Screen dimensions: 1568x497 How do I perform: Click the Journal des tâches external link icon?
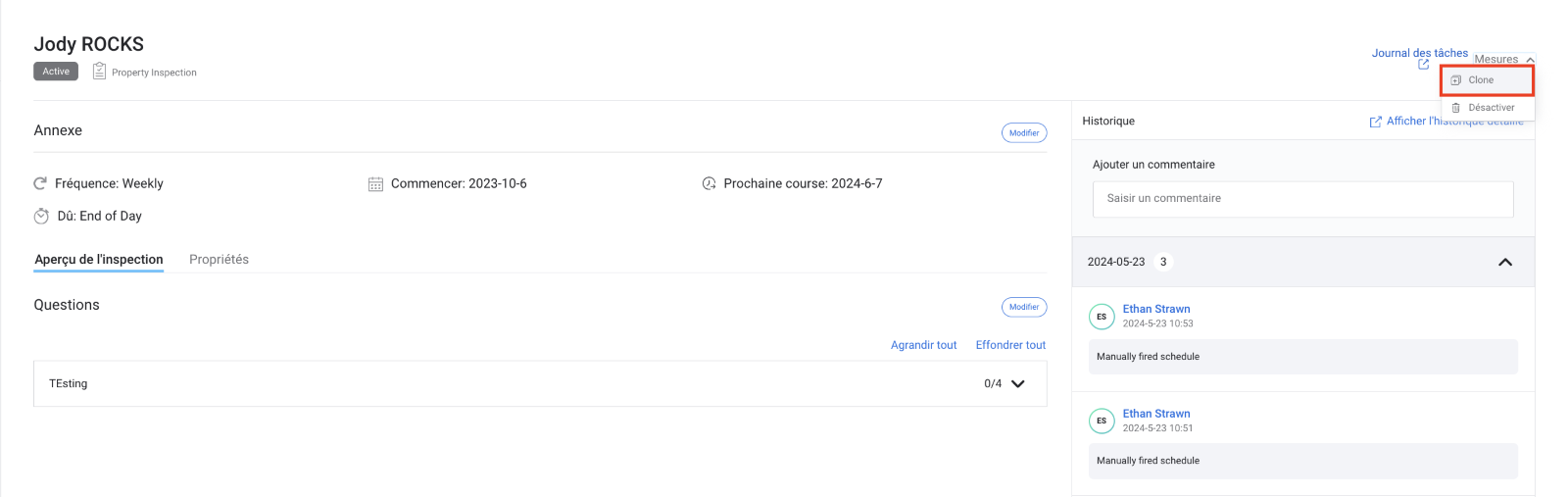(x=1423, y=65)
